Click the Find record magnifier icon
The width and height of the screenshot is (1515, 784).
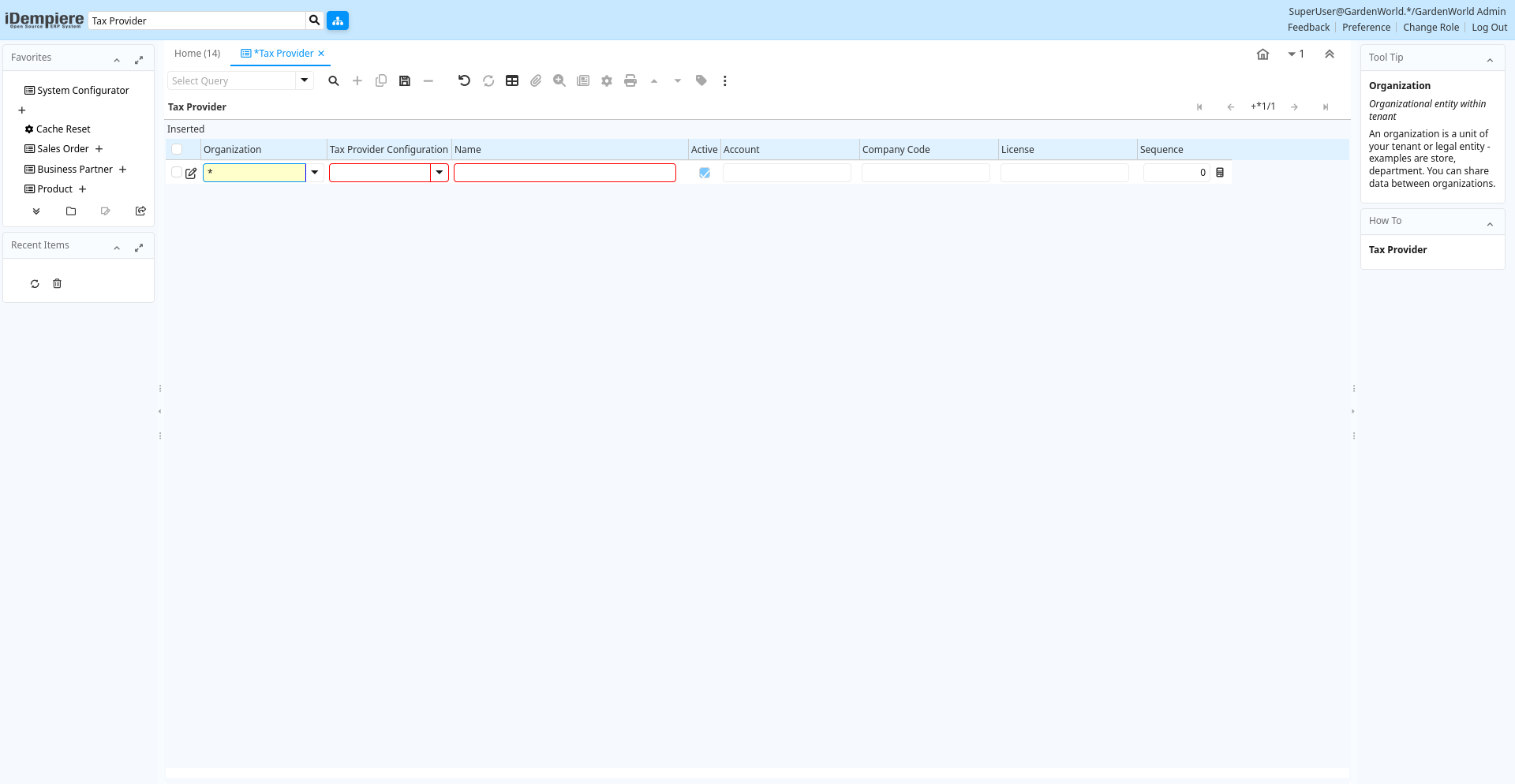click(x=334, y=80)
